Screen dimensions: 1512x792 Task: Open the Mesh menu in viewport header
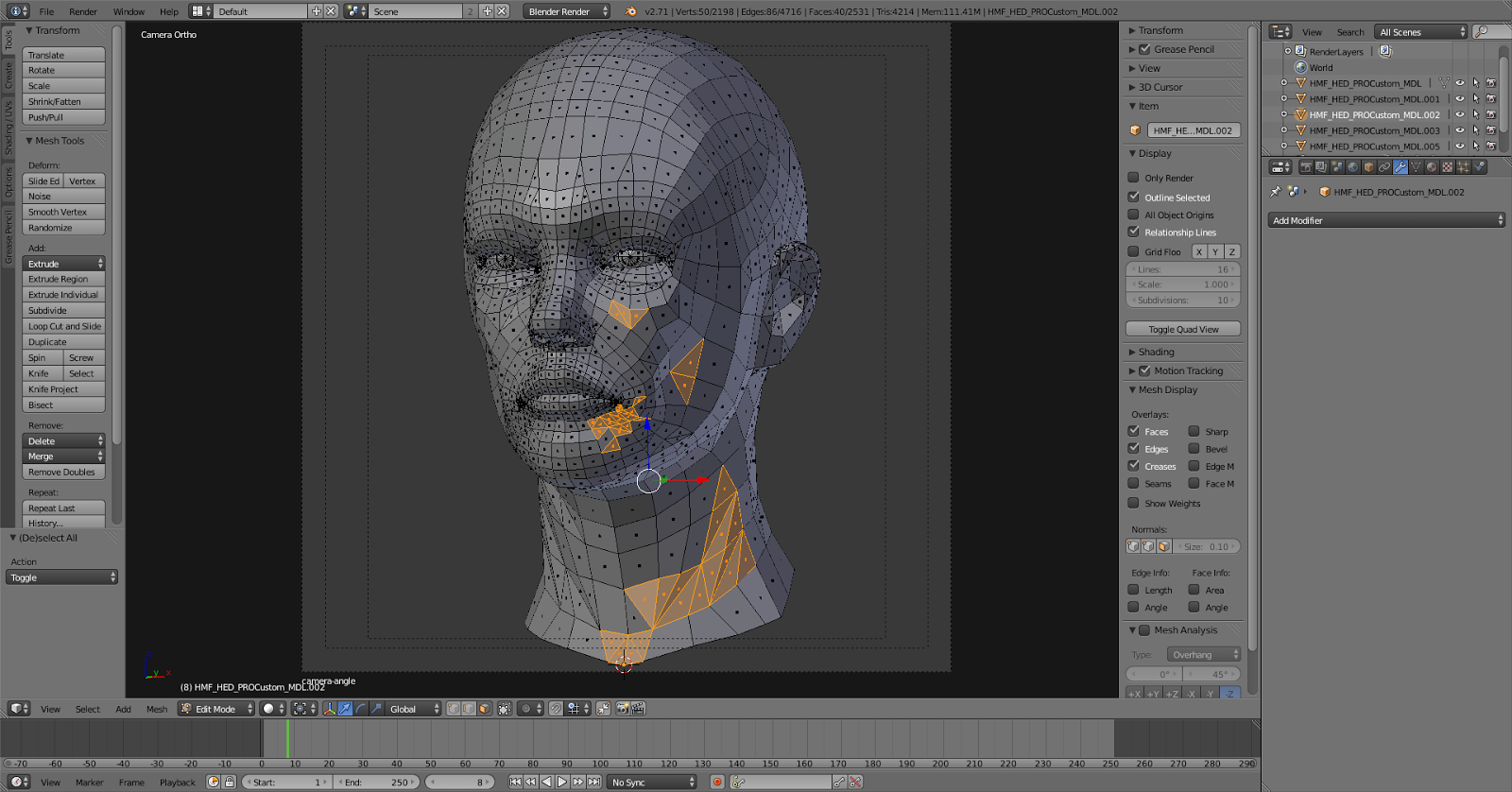coord(157,709)
